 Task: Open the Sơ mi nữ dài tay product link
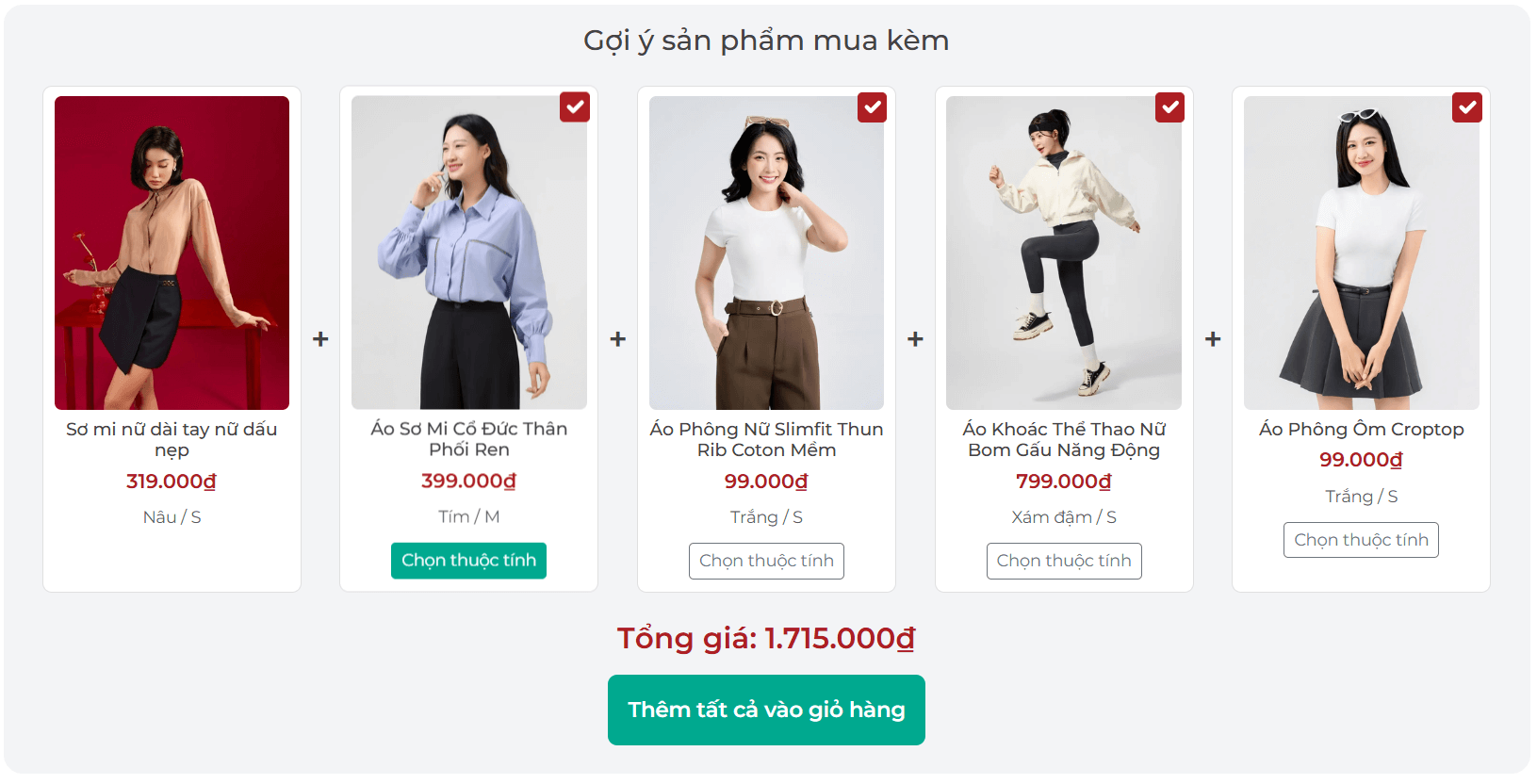click(172, 439)
